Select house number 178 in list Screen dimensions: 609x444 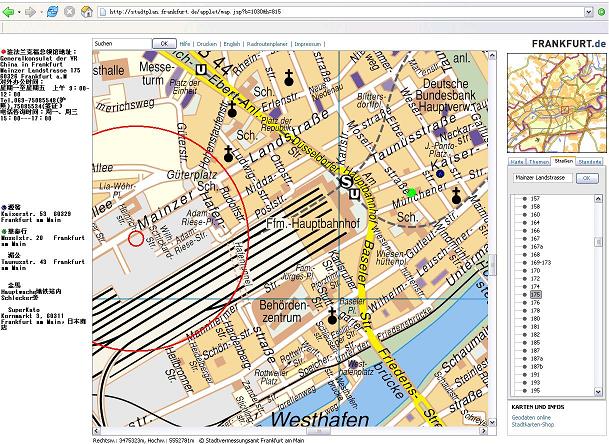[x=535, y=310]
